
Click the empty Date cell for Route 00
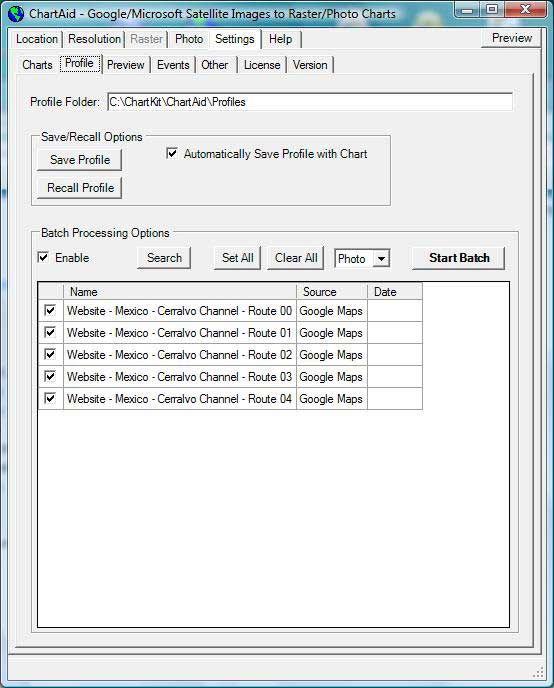pos(395,311)
